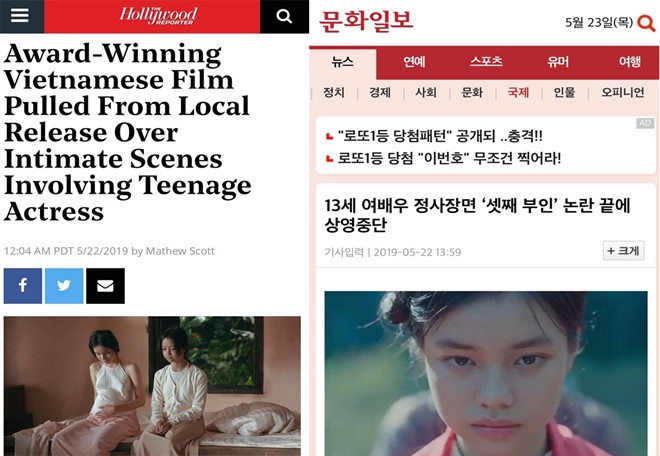
Task: Share article via Twitter icon
Action: 64,285
